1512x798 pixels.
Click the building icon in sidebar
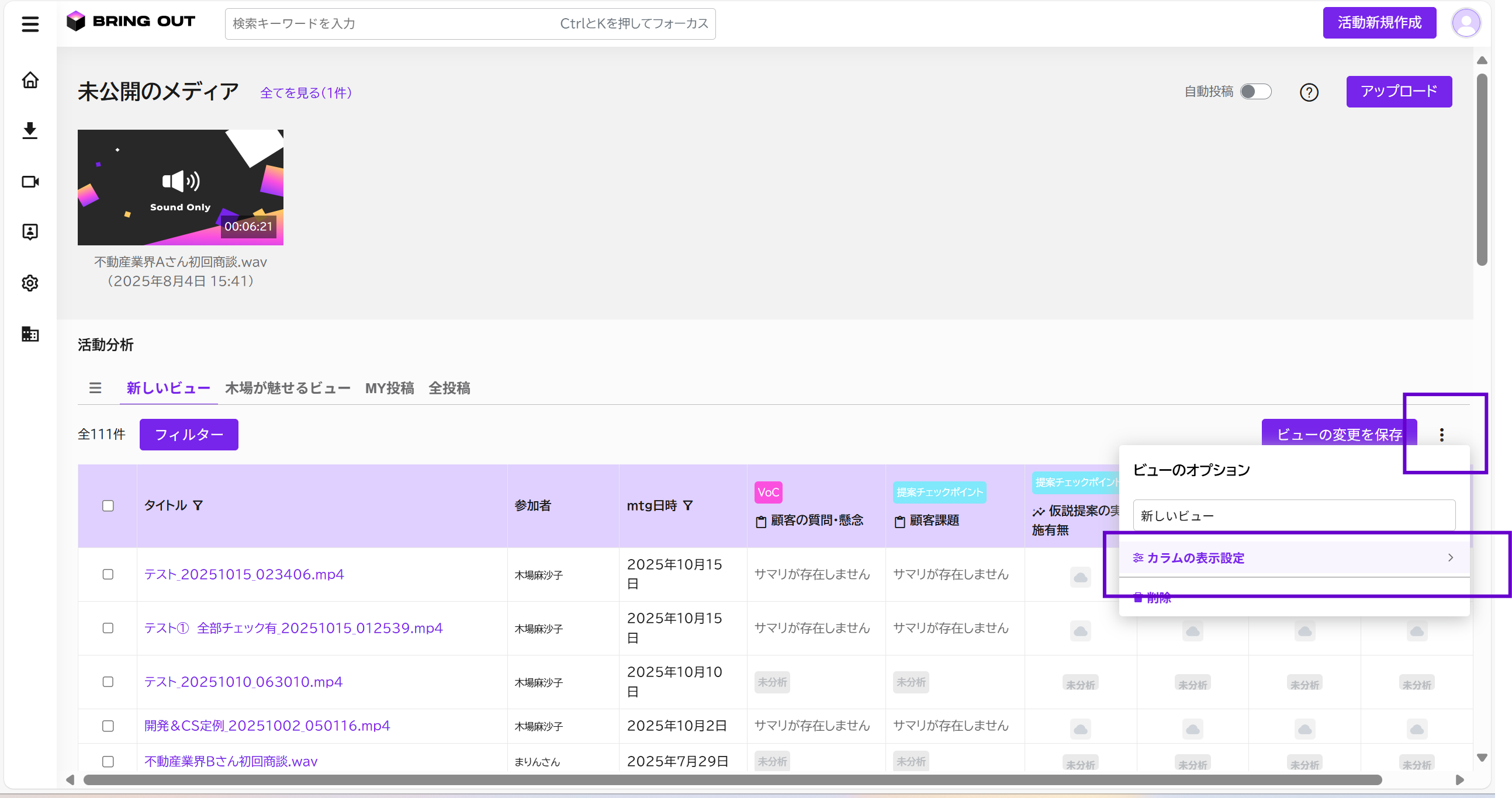(30, 335)
